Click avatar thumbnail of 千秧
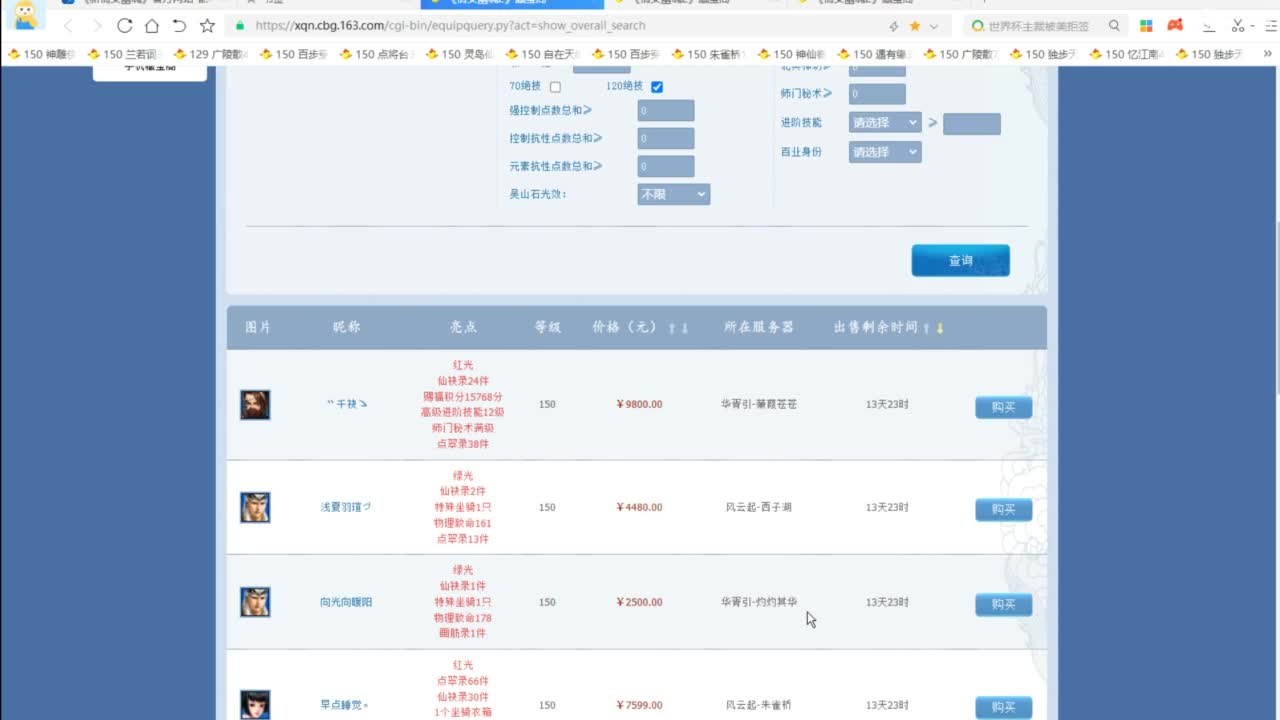The height and width of the screenshot is (720, 1280). point(255,404)
